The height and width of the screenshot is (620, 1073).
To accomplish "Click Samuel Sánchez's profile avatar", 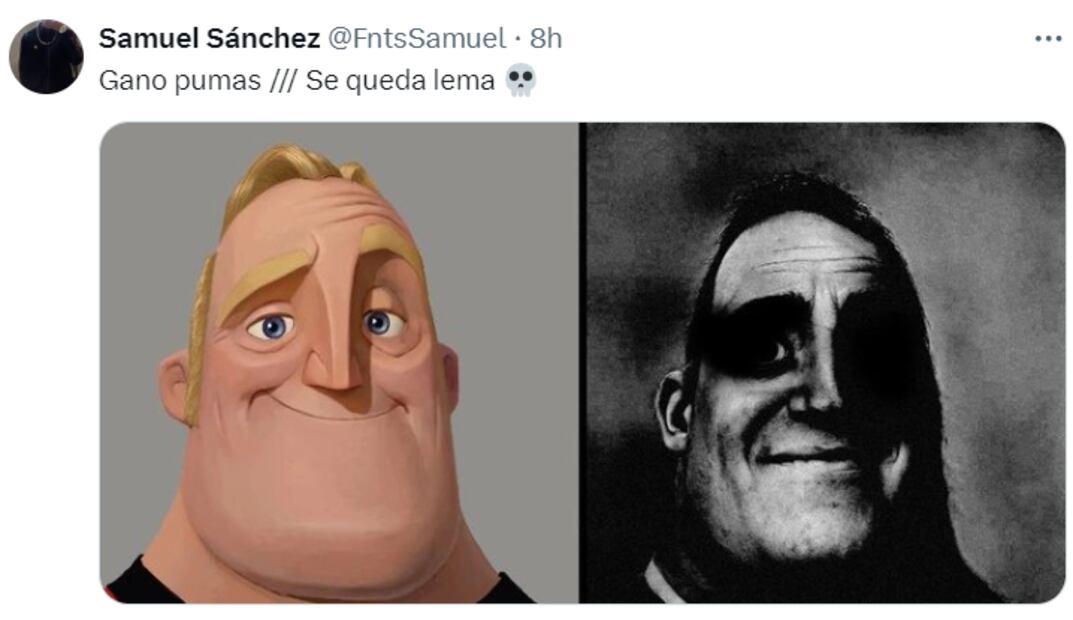I will (x=46, y=57).
